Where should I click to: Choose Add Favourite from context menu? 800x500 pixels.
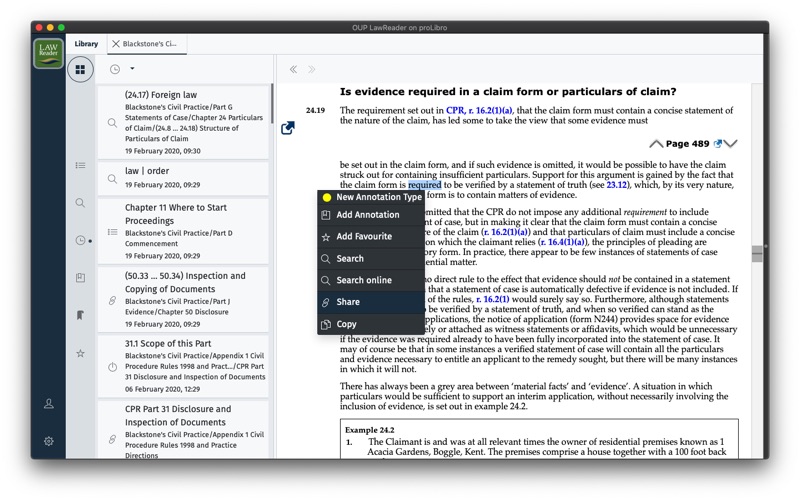370,237
